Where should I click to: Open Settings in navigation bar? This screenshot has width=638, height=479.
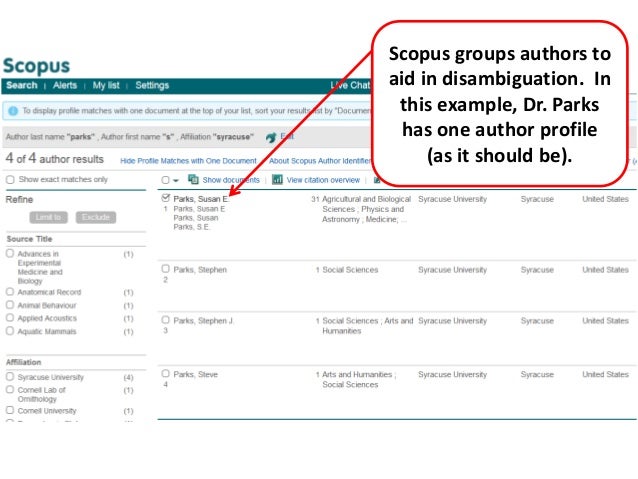152,85
